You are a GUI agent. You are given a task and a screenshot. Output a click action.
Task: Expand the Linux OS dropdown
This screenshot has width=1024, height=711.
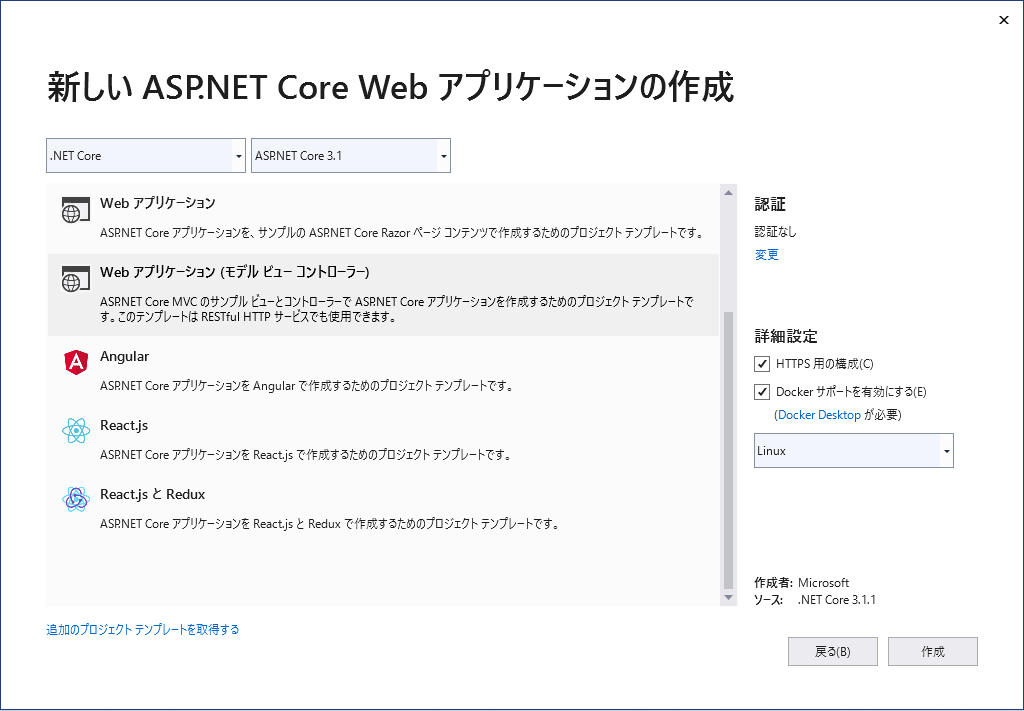click(x=854, y=450)
